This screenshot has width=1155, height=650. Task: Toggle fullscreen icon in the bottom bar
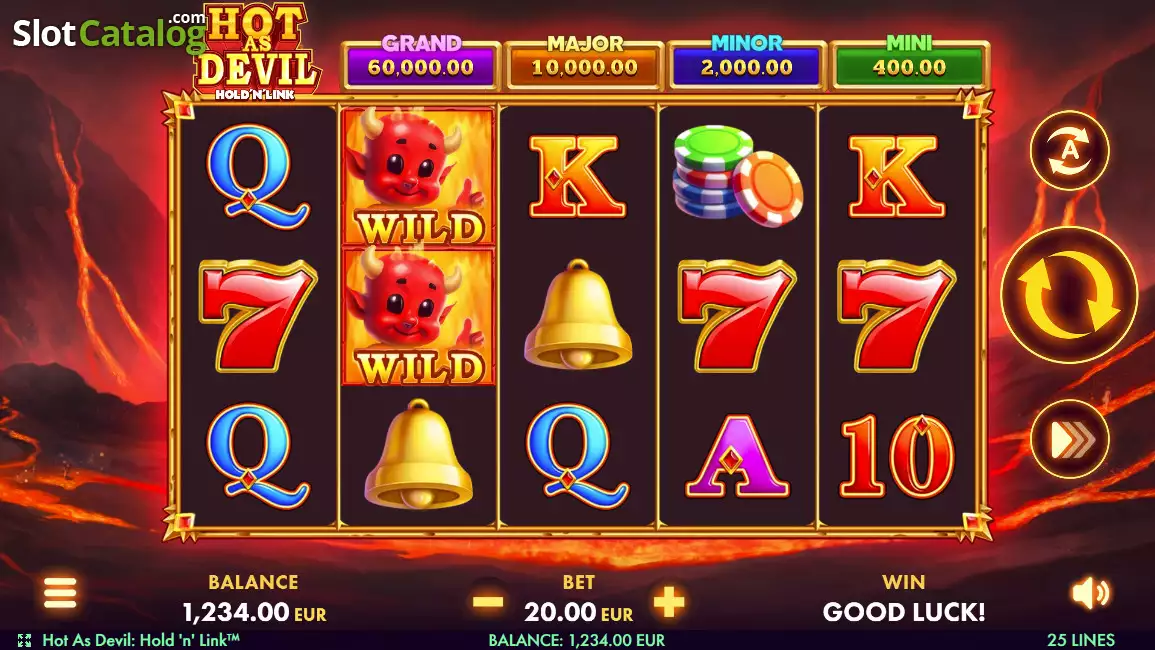pos(24,640)
